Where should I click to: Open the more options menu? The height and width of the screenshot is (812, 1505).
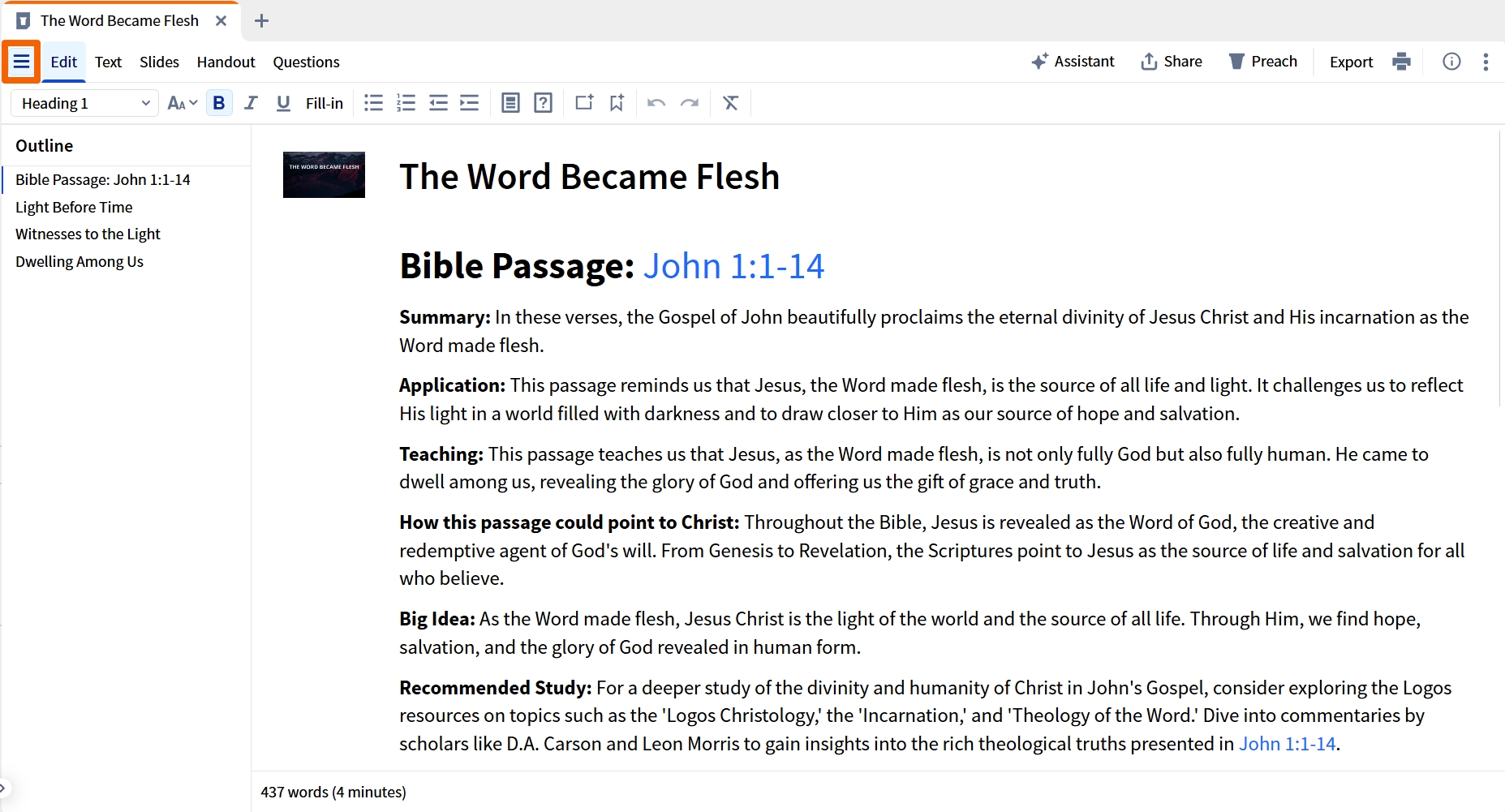[1486, 62]
